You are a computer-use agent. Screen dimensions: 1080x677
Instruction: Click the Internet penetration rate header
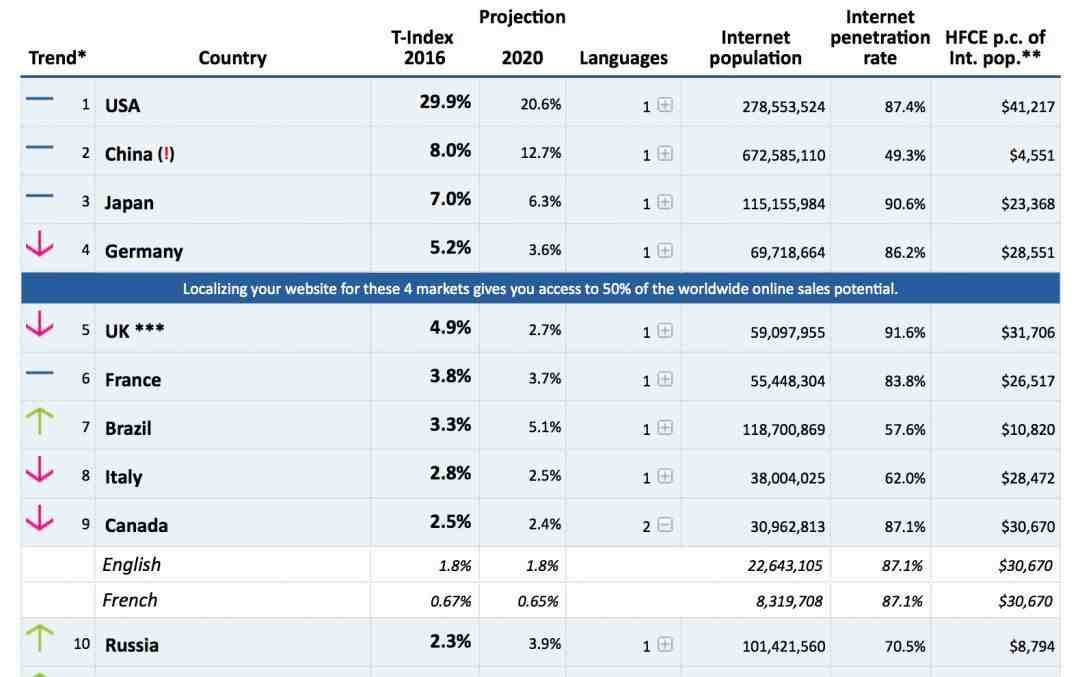pos(880,37)
